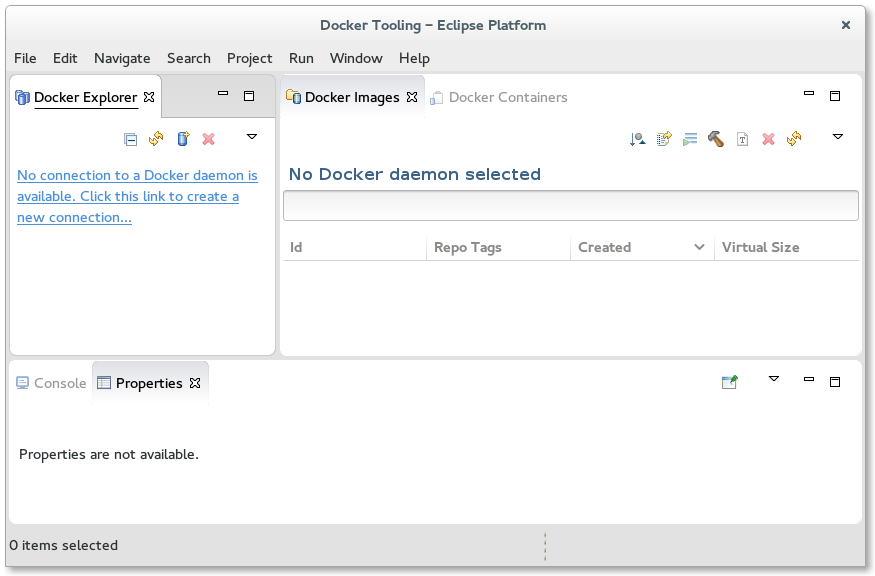Viewport: 875px width, 576px height.
Task: Switch to the Docker Containers tab
Action: click(499, 97)
